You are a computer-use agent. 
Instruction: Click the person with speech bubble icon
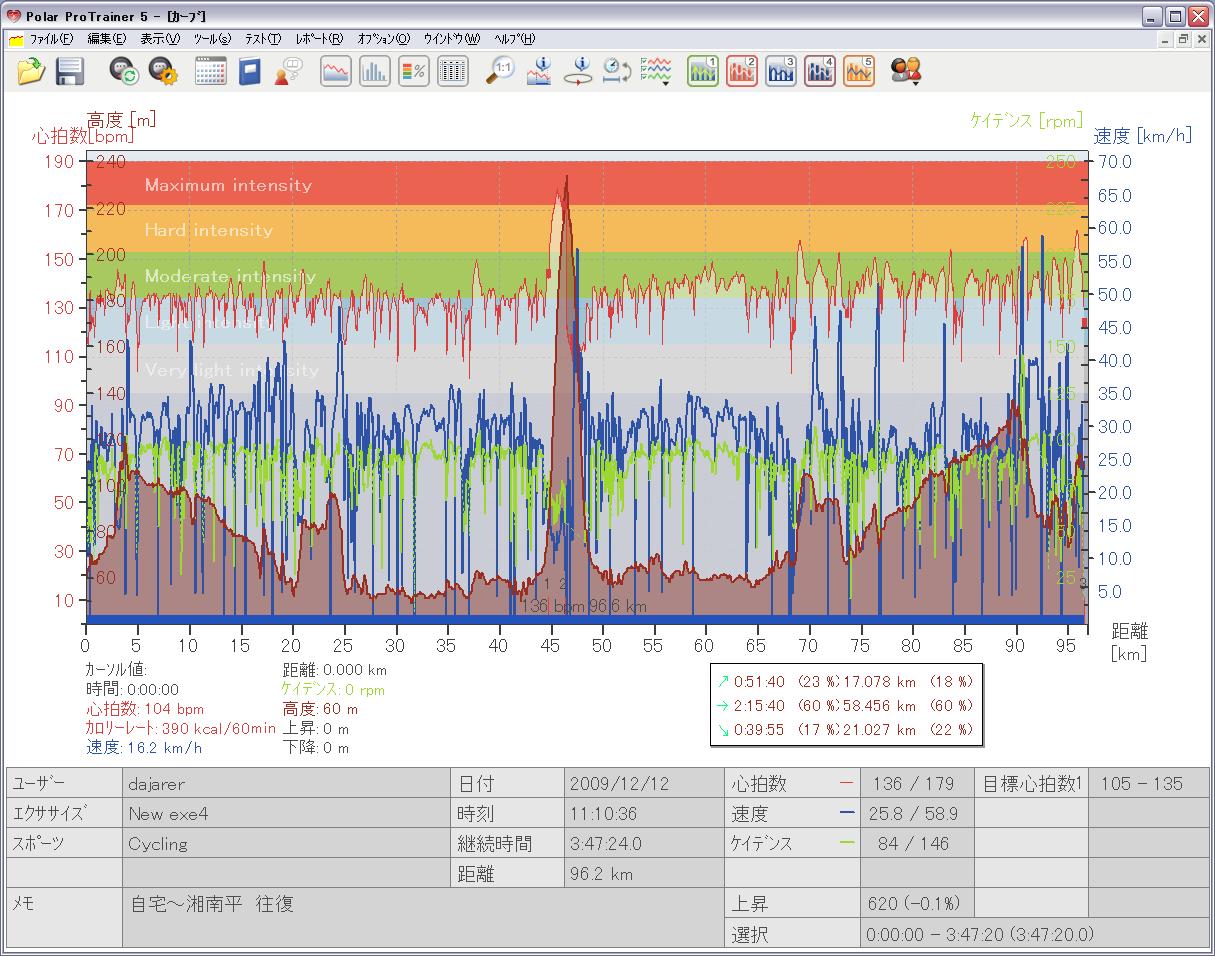click(289, 71)
